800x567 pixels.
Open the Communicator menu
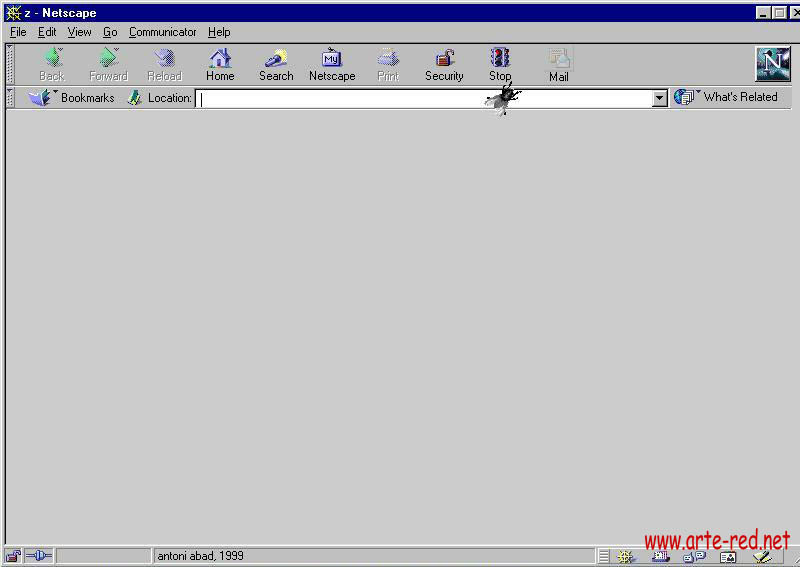click(x=162, y=32)
